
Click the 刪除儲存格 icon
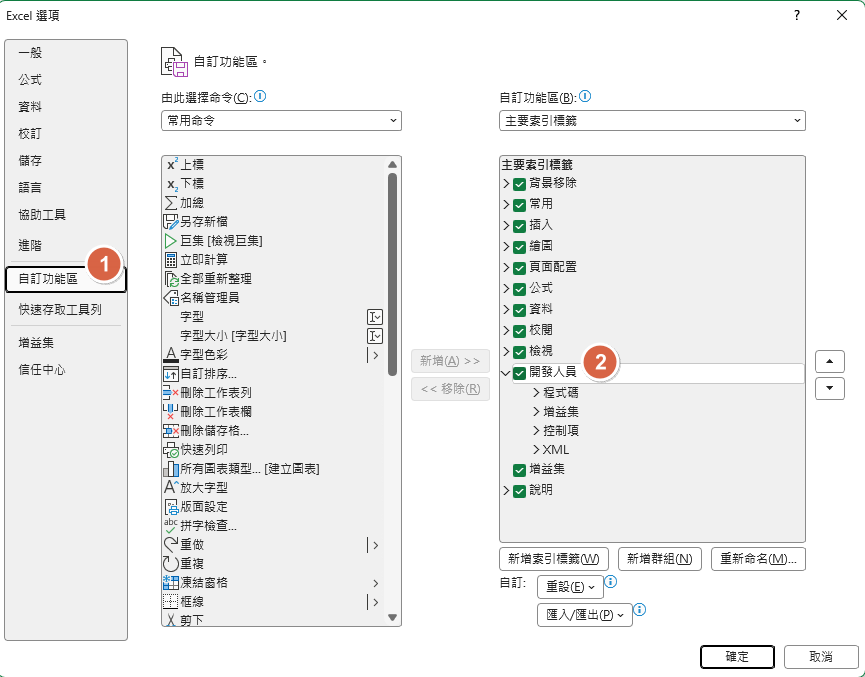171,431
